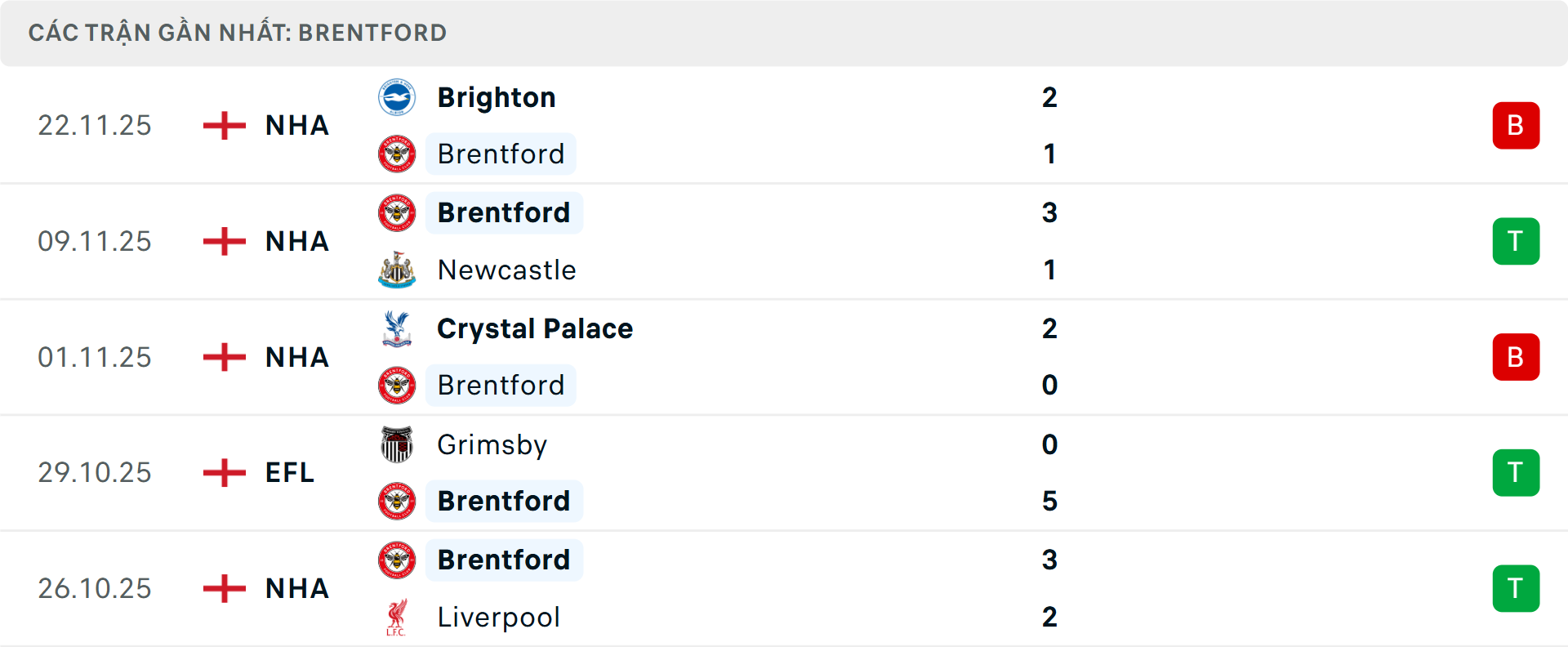Select the Newcastle United club crest
The image size is (1568, 647).
tap(397, 270)
